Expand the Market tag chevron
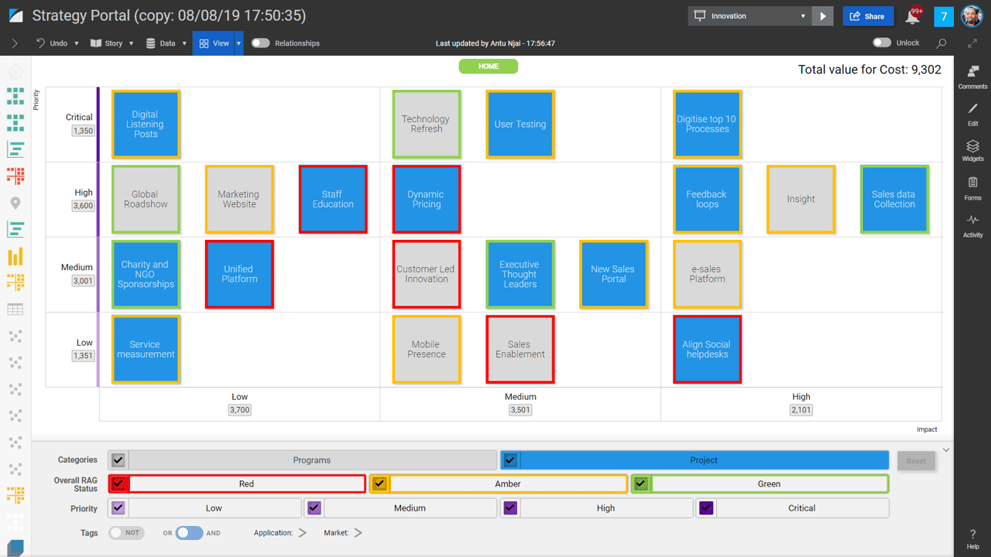The height and width of the screenshot is (557, 991). (x=358, y=533)
